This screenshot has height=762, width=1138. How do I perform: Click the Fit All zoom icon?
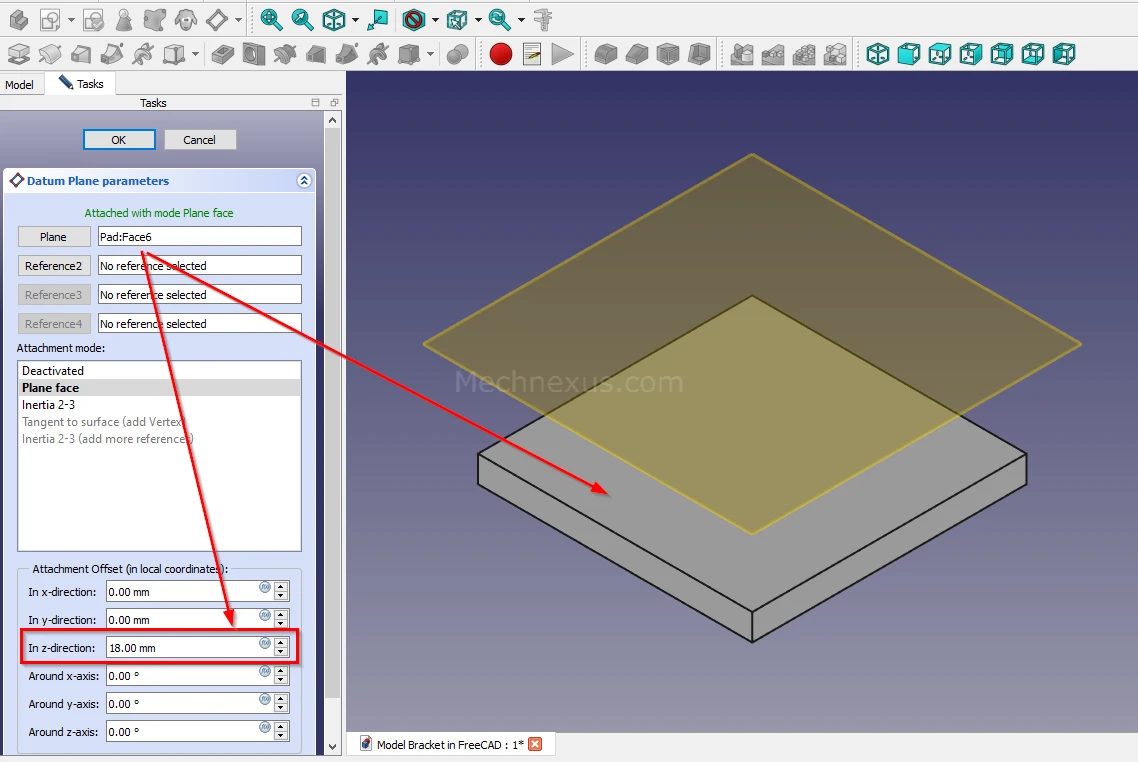point(271,19)
